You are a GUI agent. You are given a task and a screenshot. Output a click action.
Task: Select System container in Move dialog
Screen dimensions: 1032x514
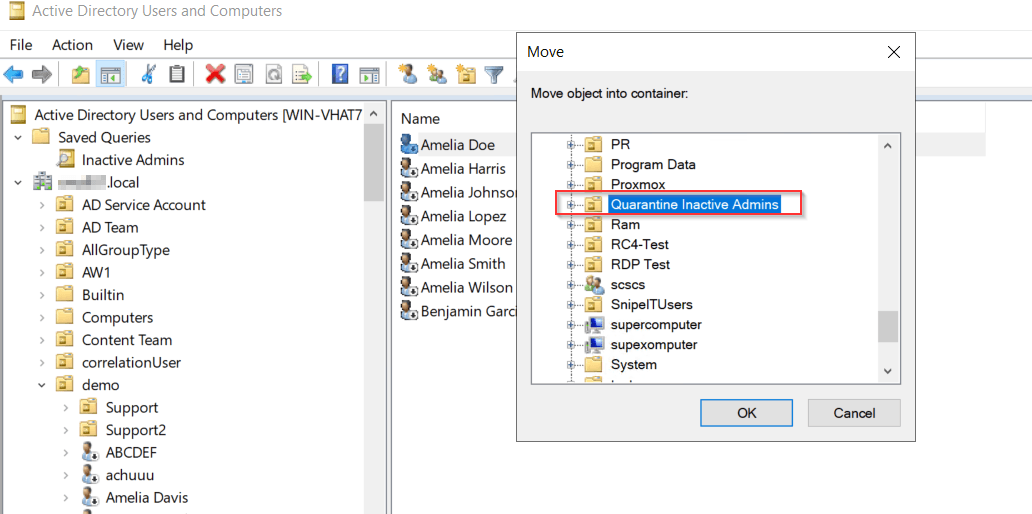point(633,365)
